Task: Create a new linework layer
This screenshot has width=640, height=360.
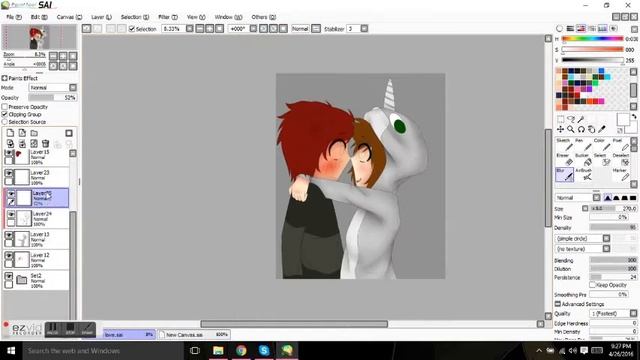Action: point(22,133)
